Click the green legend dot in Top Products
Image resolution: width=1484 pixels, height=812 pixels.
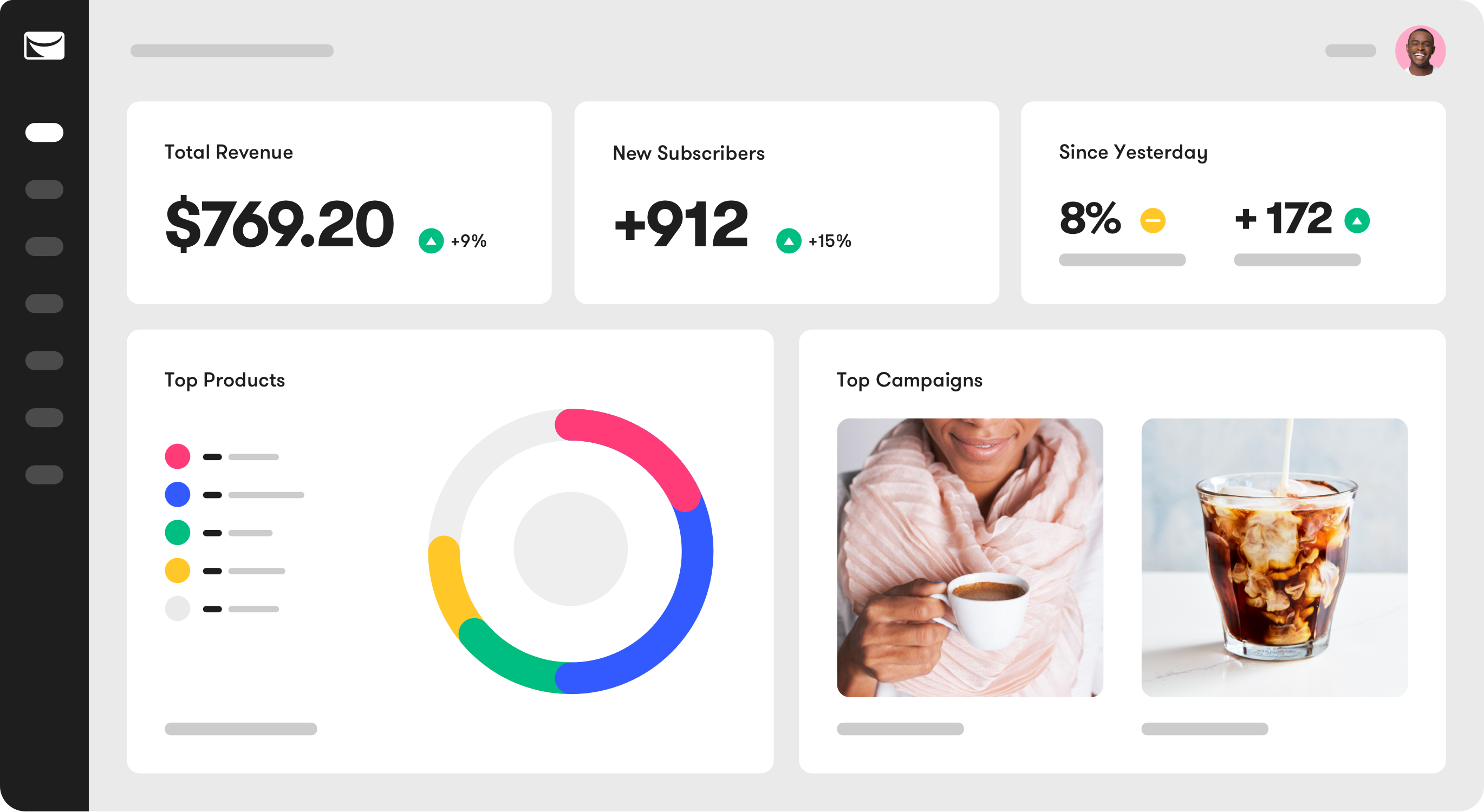[178, 533]
